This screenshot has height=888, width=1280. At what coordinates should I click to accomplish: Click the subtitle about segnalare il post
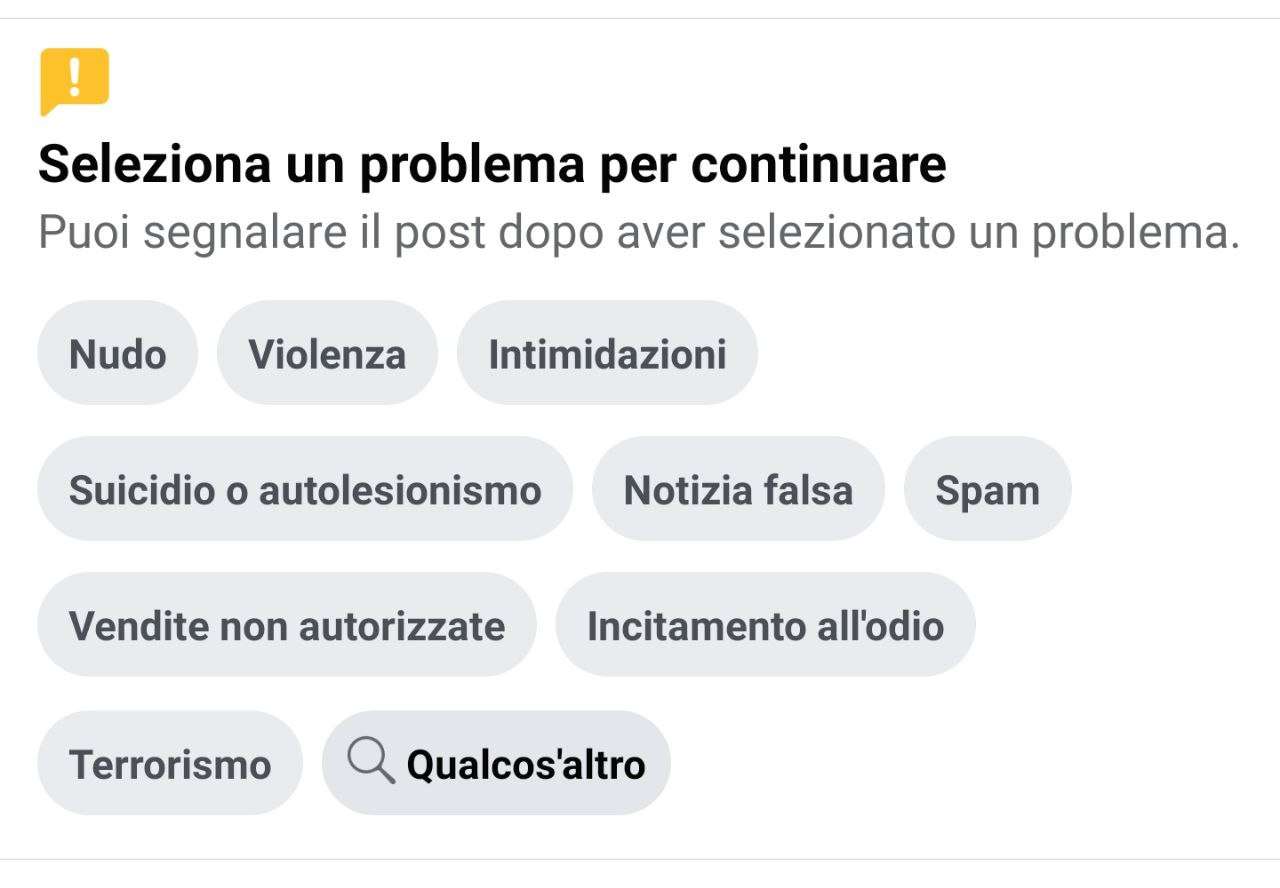pyautogui.click(x=639, y=233)
